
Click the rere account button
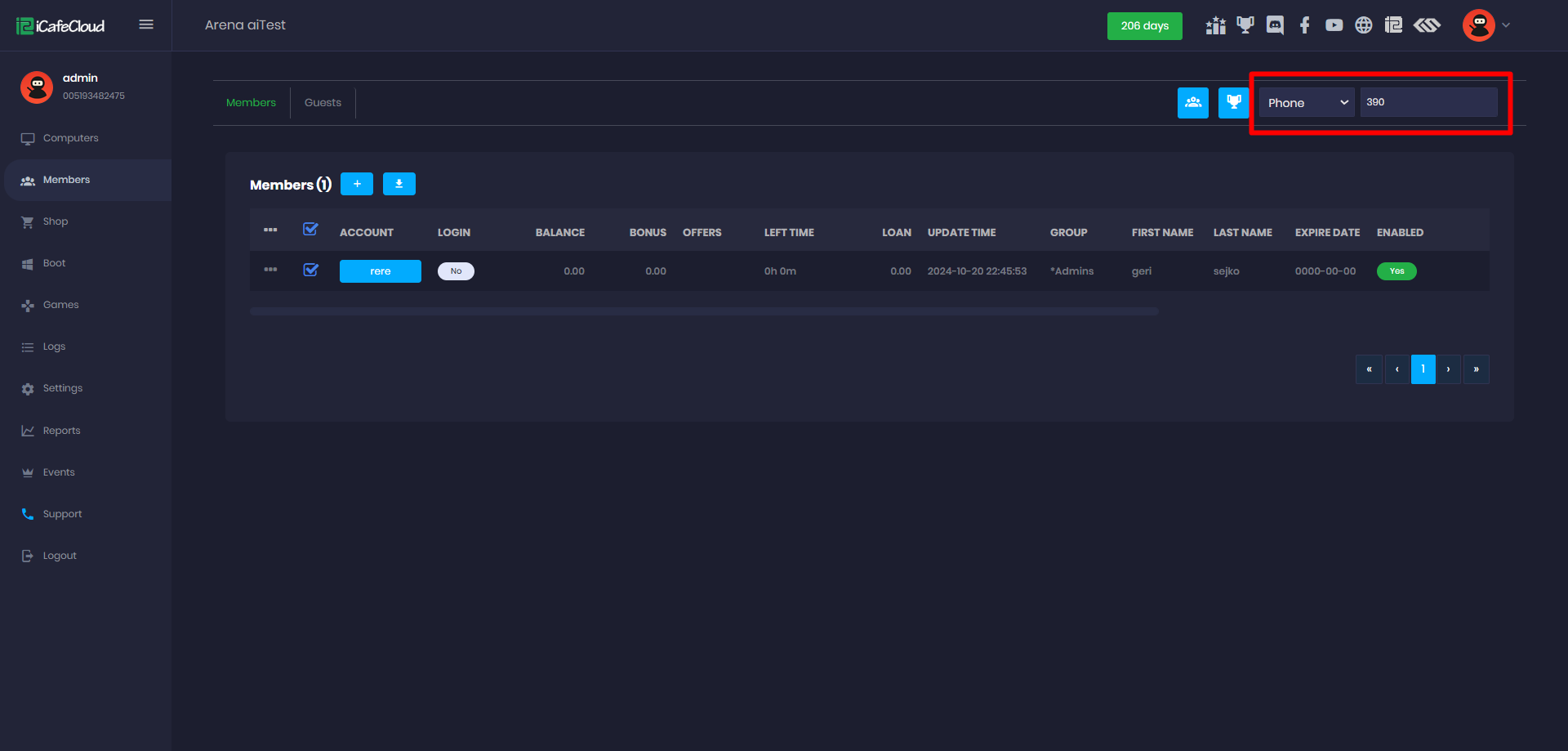coord(380,271)
